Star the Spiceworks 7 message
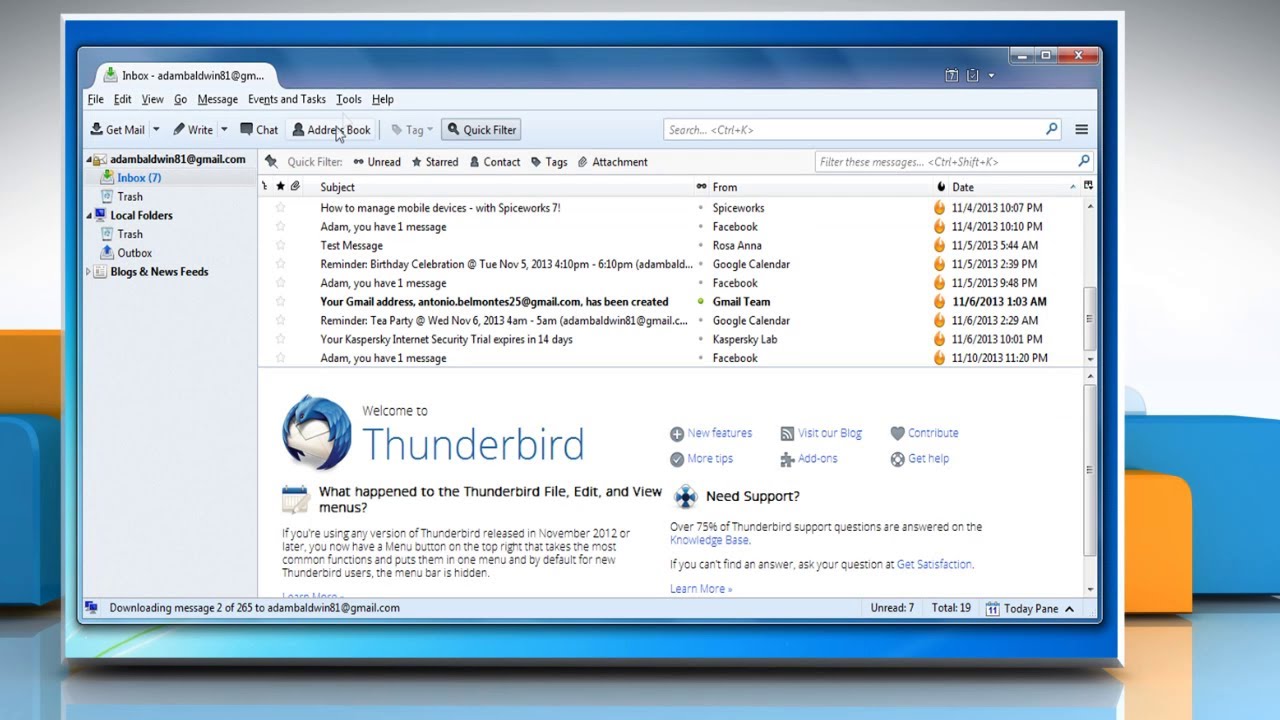This screenshot has height=720, width=1280. 280,208
